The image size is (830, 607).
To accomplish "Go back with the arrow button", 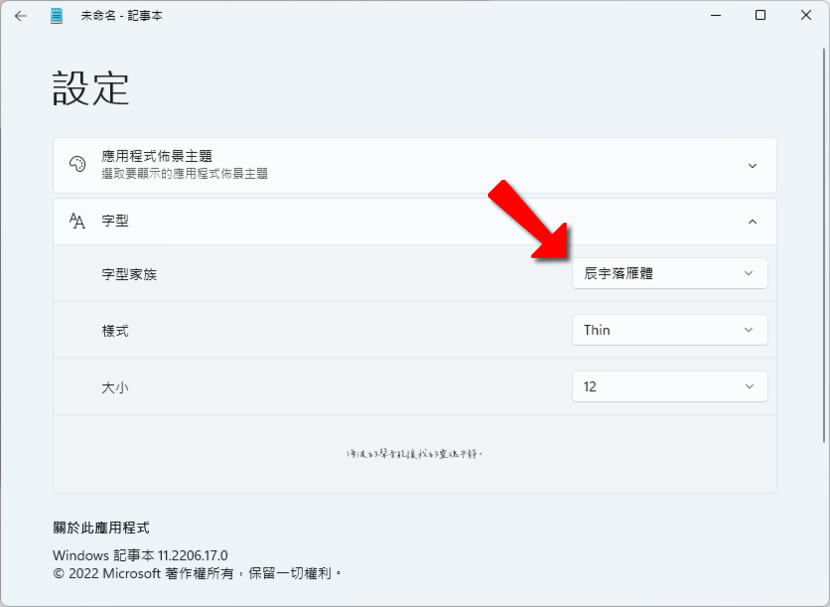I will pos(21,16).
